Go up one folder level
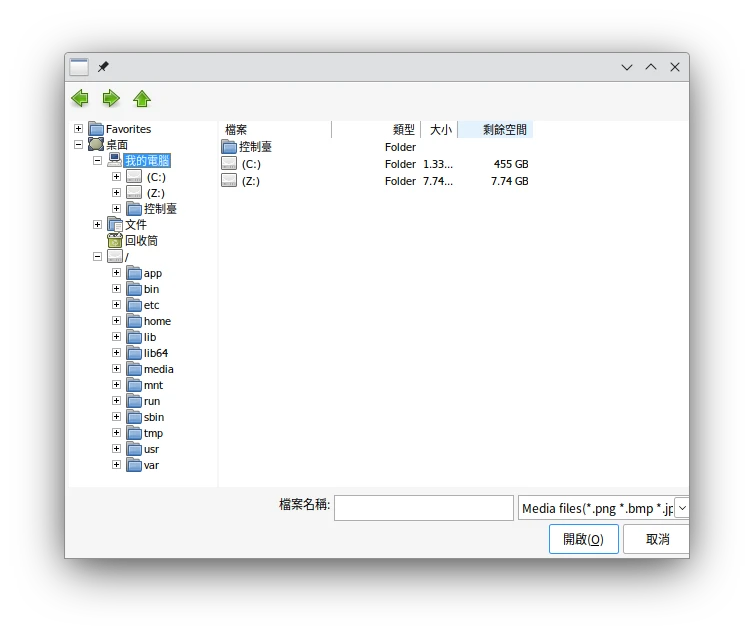This screenshot has width=754, height=635. (x=142, y=98)
